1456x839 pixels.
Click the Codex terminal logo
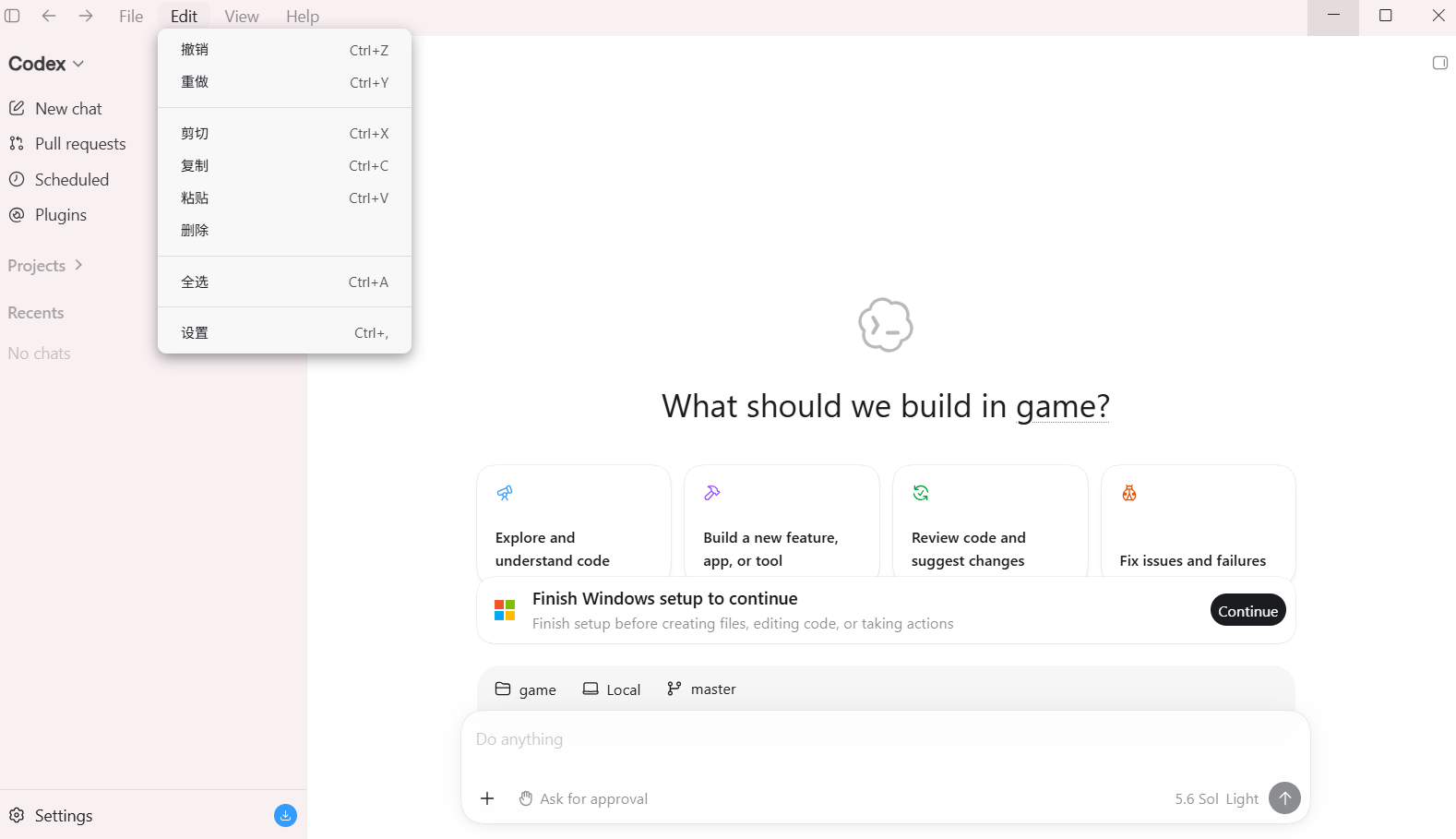(x=886, y=325)
